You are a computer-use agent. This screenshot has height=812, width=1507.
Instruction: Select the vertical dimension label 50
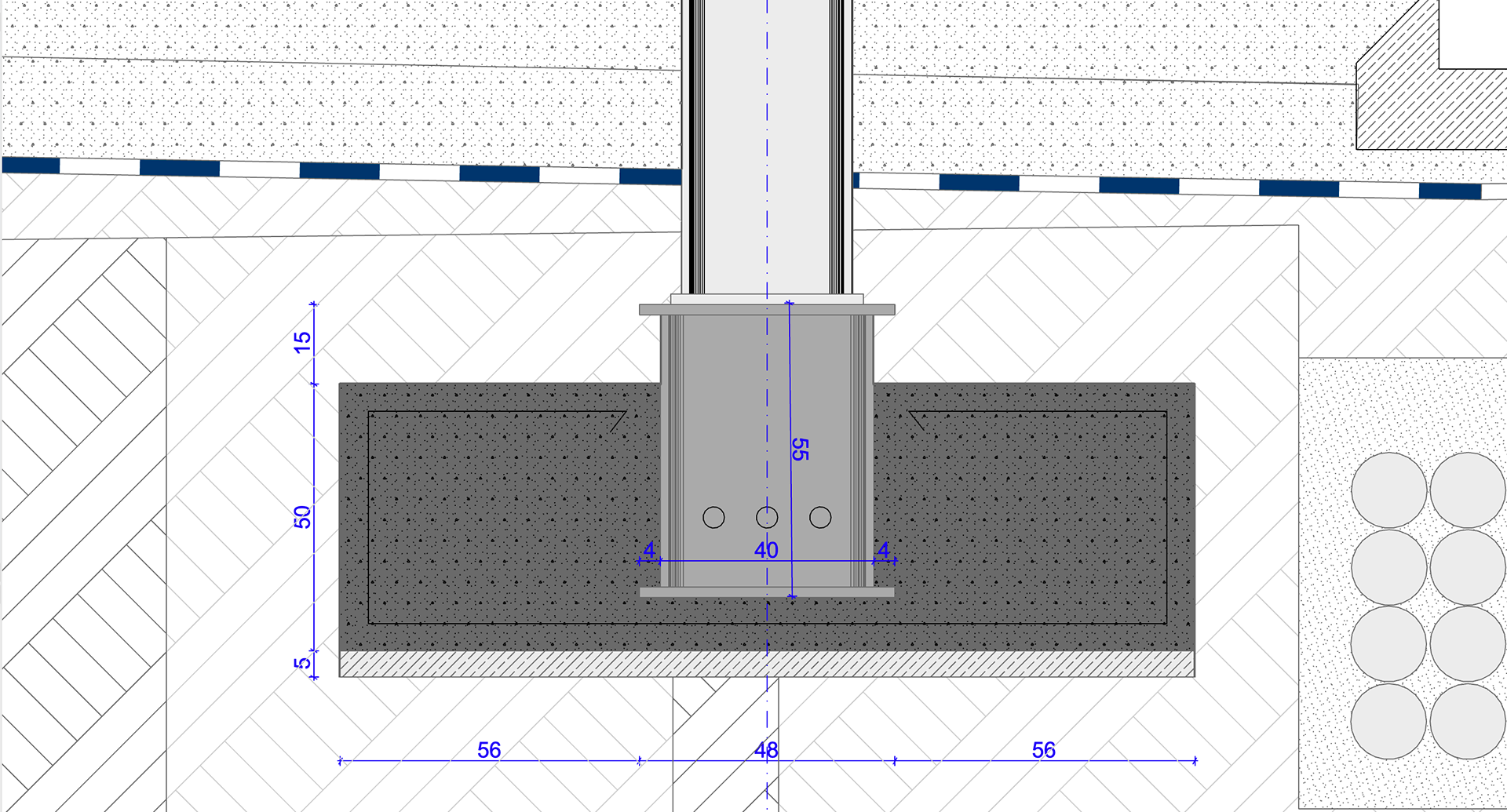point(302,517)
